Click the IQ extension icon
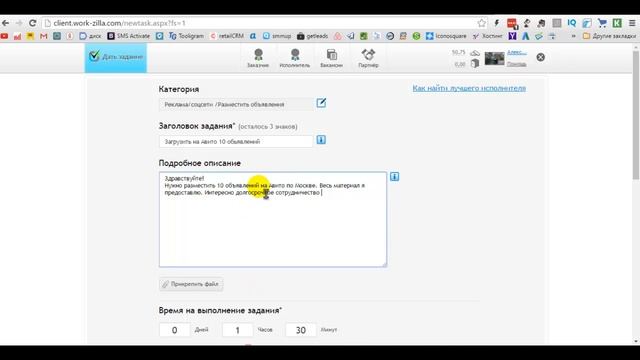 tap(572, 23)
